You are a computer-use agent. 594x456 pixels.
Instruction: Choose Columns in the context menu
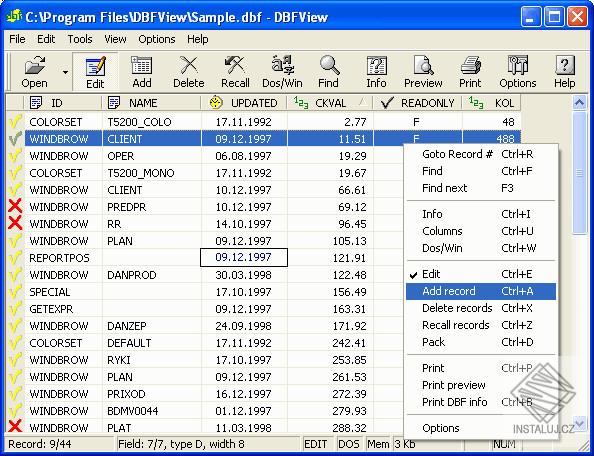coord(481,231)
